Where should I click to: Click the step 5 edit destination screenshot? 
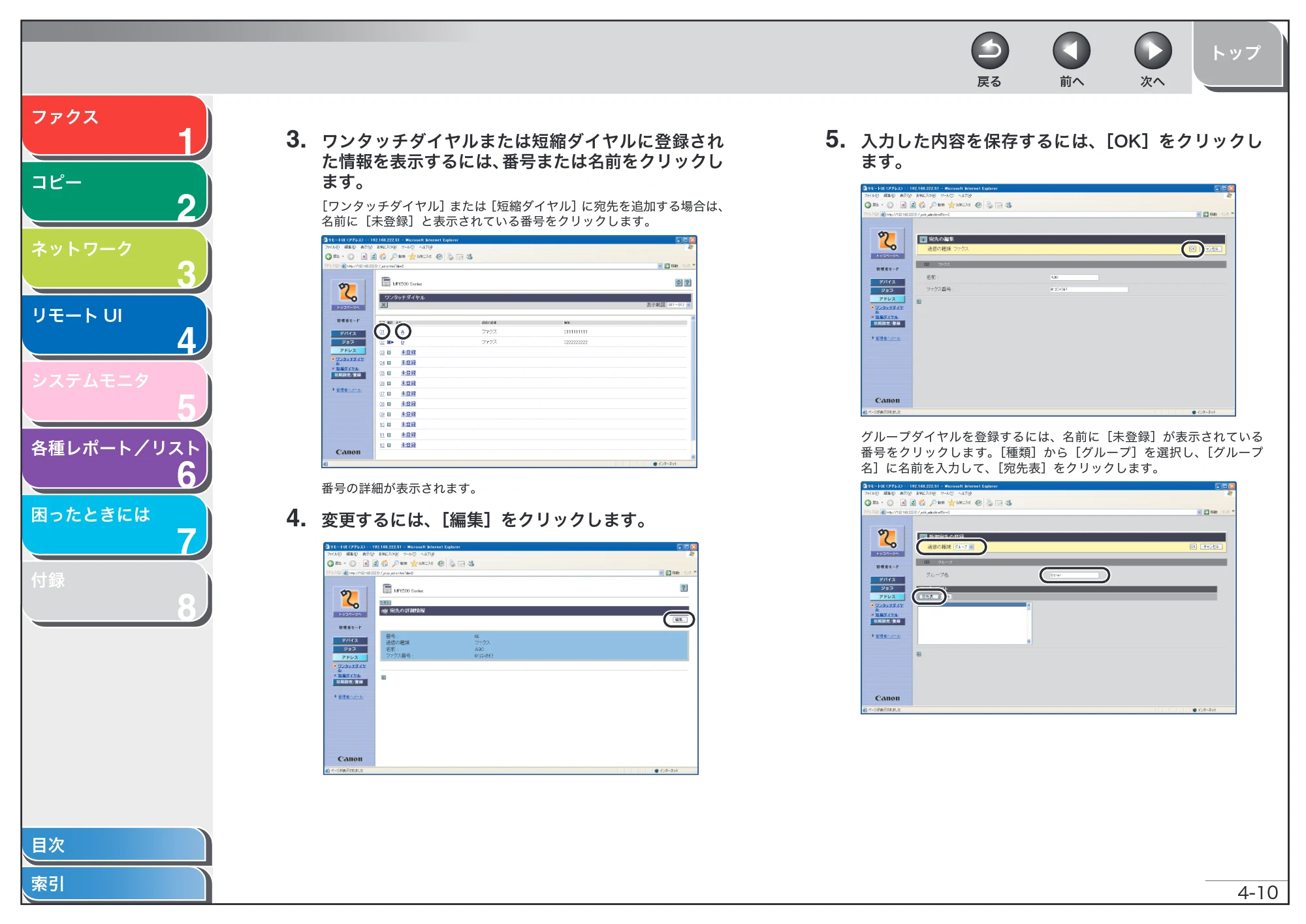pos(1048,300)
